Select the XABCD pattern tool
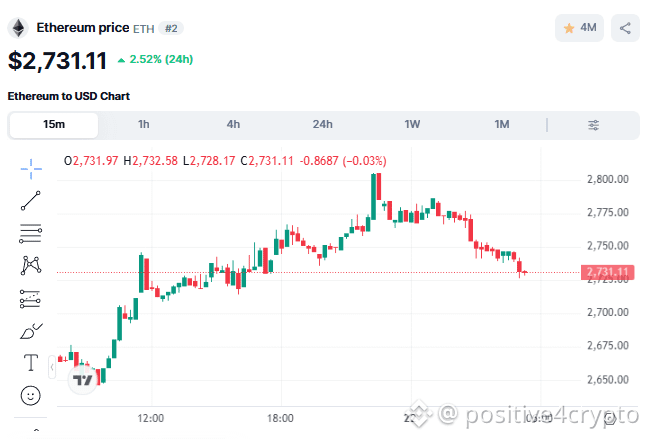 pyautogui.click(x=31, y=265)
